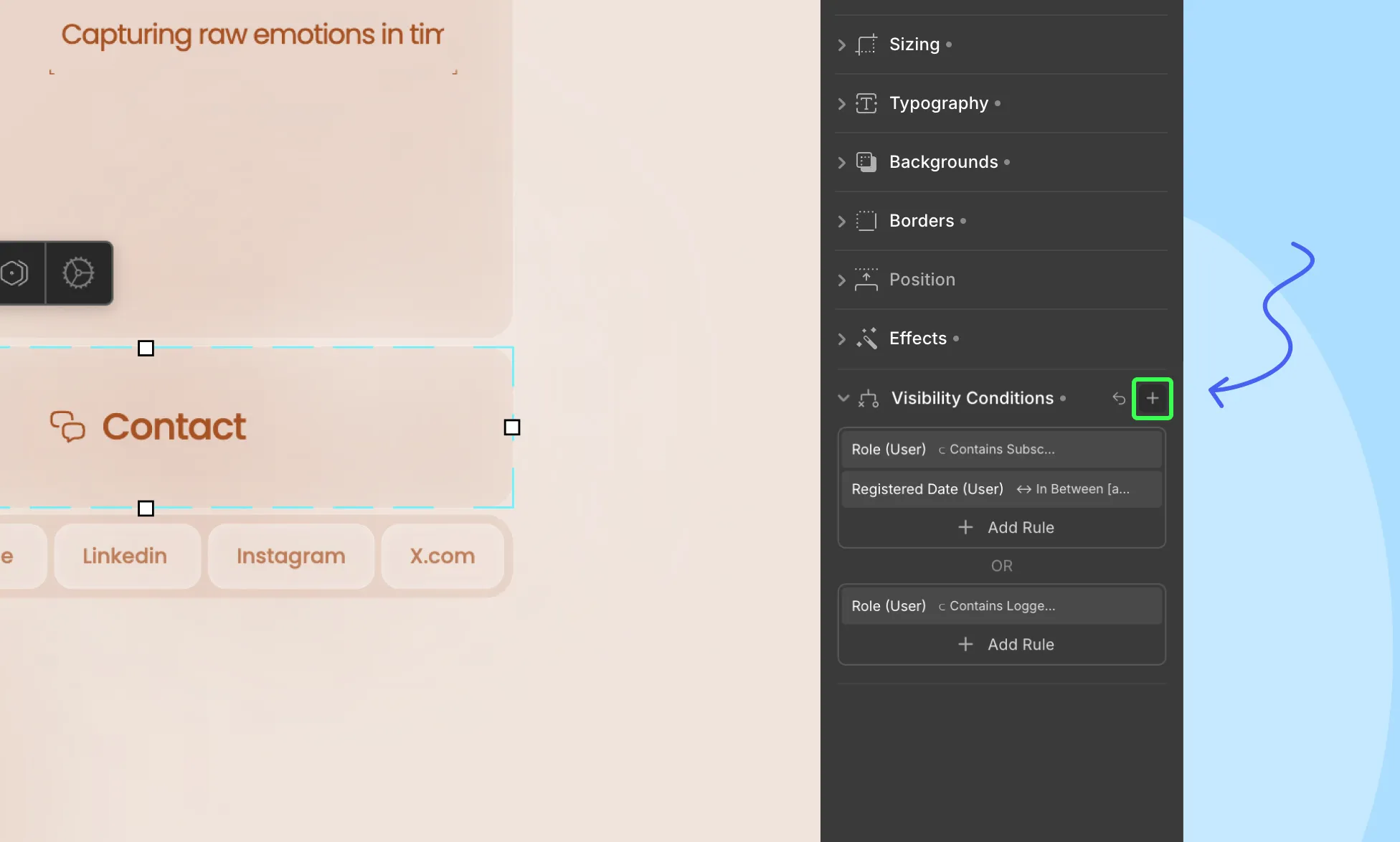The width and height of the screenshot is (1400, 842).
Task: Open the Backgrounds section label
Action: coord(944,162)
